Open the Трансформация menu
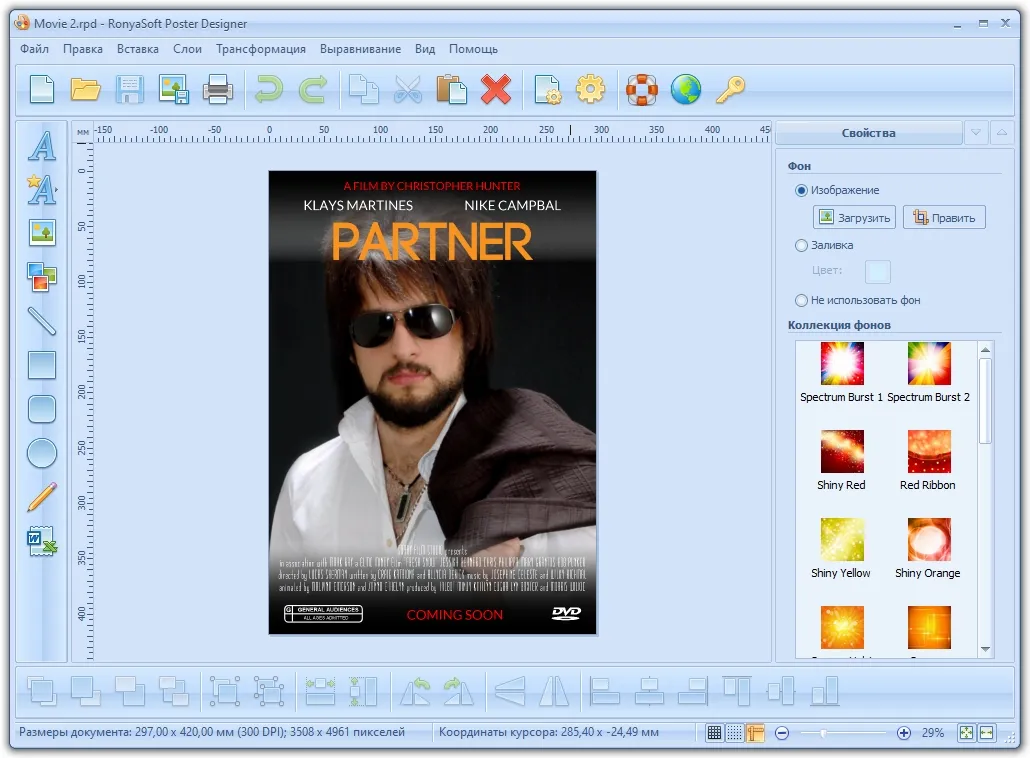Image resolution: width=1030 pixels, height=758 pixels. point(261,49)
